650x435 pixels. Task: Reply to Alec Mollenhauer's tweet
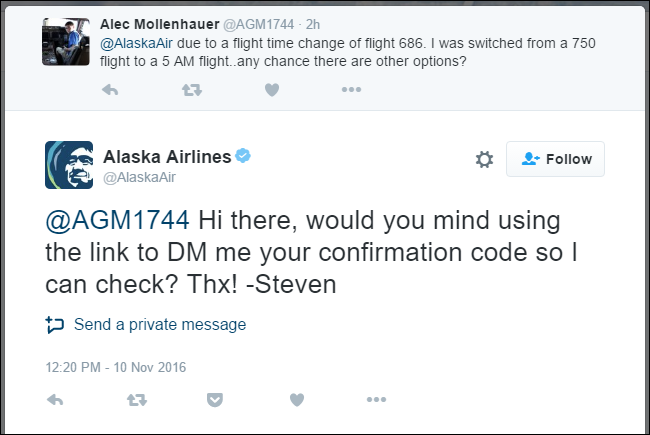coord(111,90)
